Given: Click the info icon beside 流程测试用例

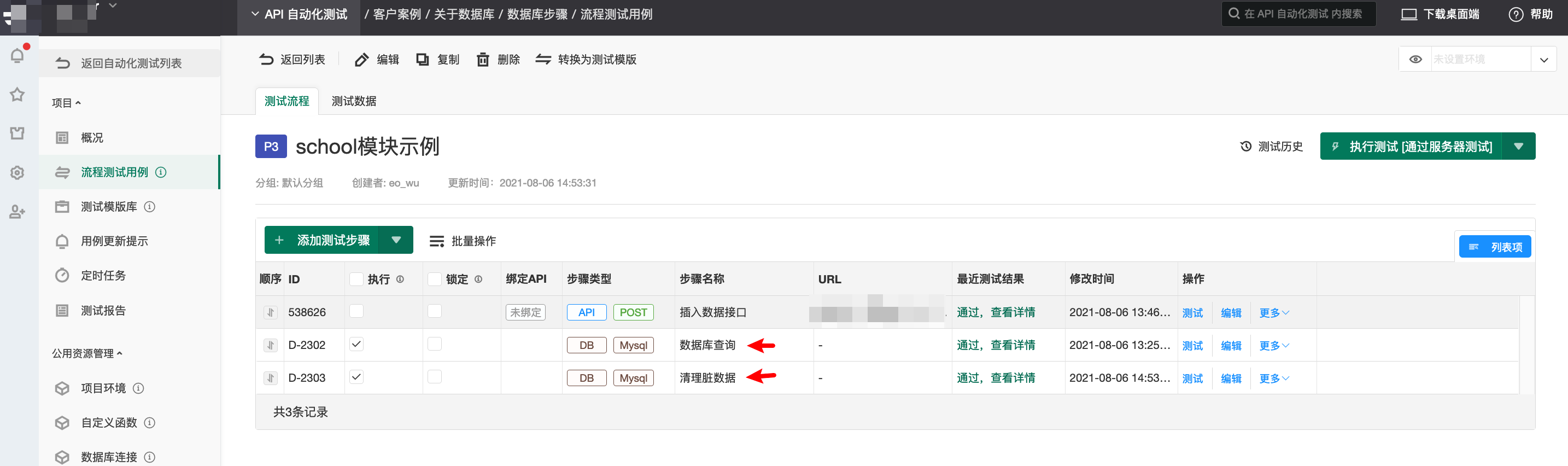Looking at the screenshot, I should tap(161, 172).
